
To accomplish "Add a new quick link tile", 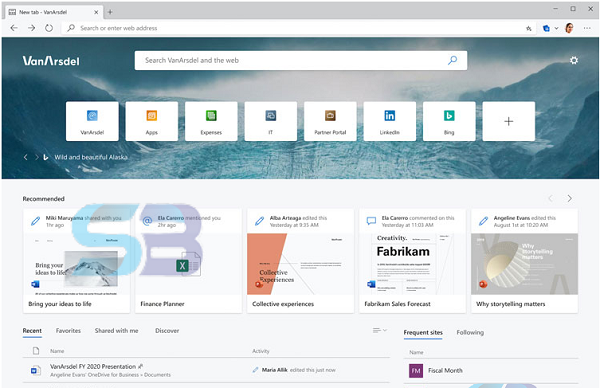I will pyautogui.click(x=509, y=121).
